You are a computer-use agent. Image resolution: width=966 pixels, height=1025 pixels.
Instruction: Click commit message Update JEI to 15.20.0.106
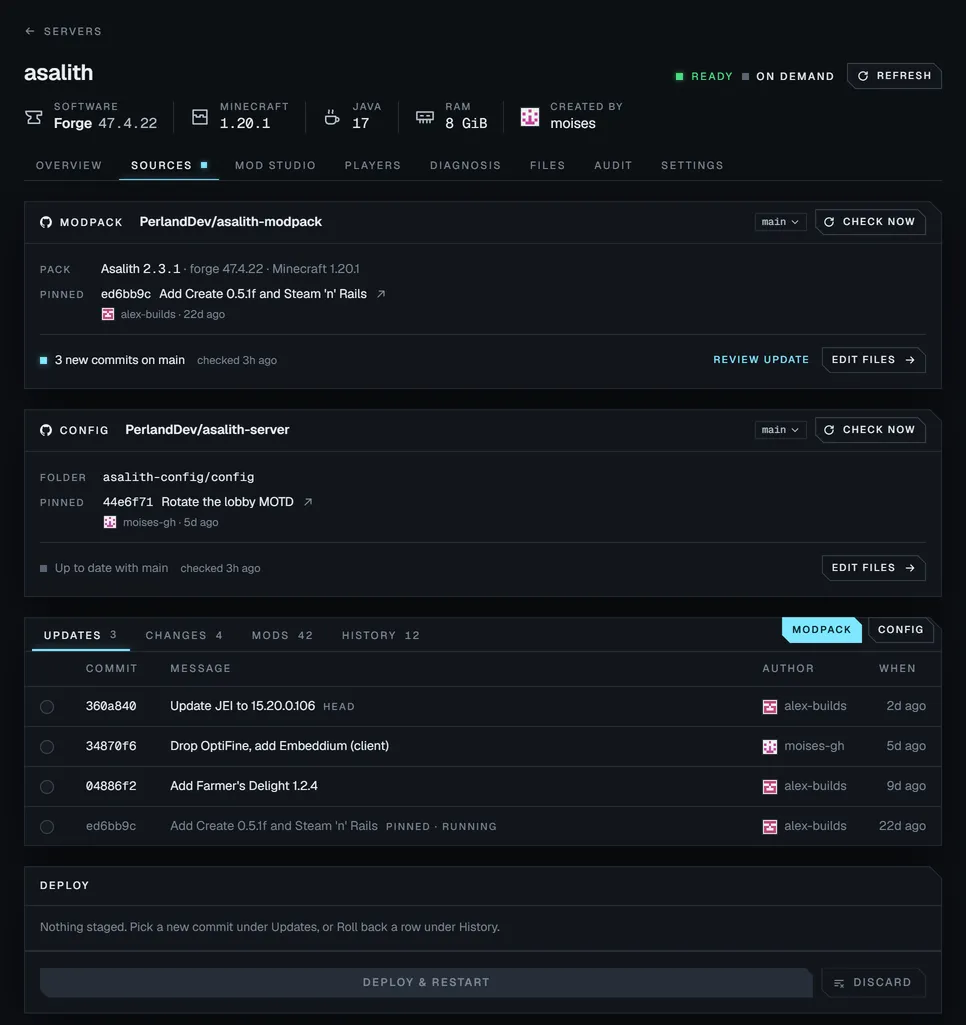242,706
